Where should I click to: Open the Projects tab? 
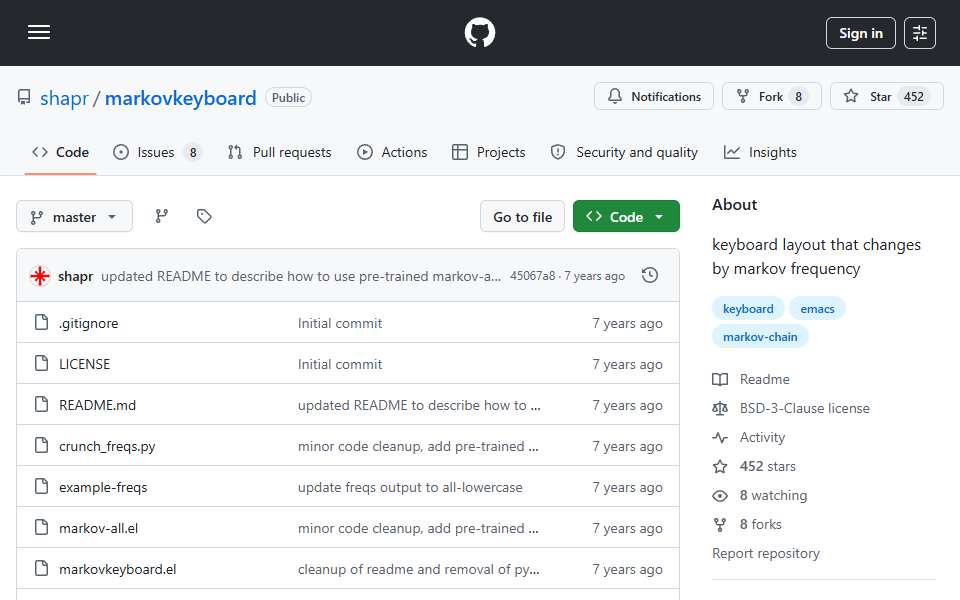[489, 152]
